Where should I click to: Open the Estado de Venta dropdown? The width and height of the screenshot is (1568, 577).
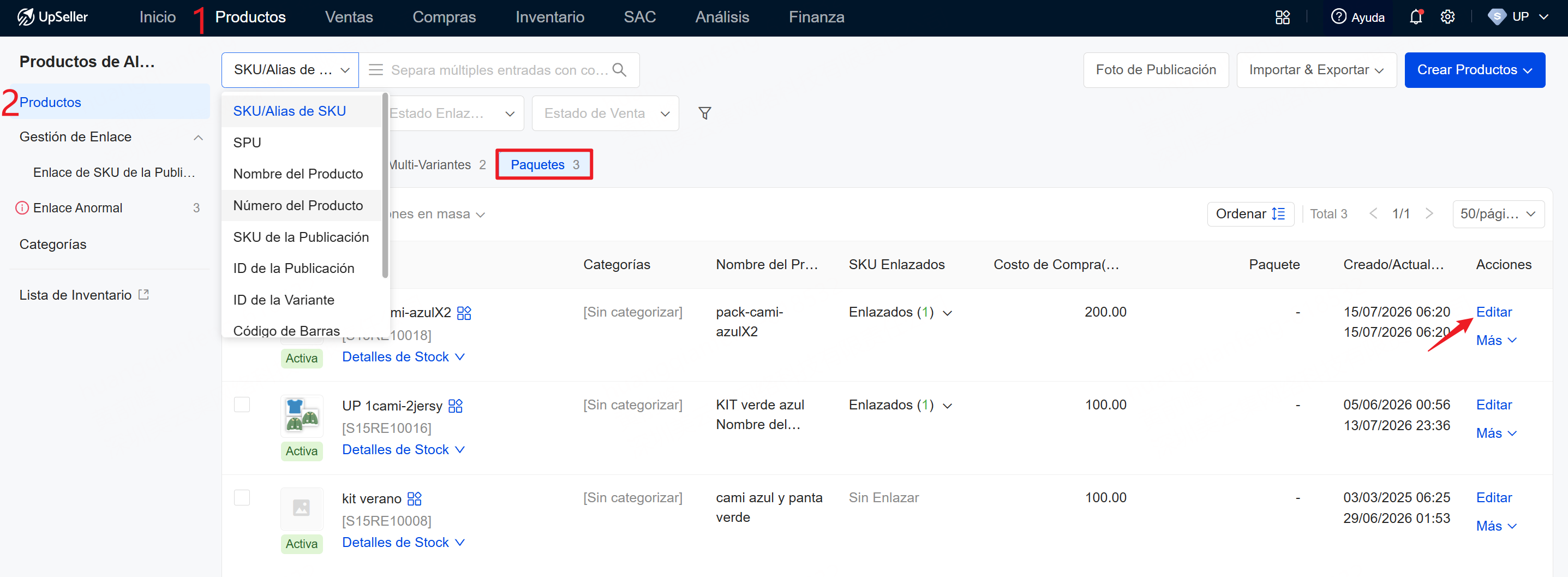605,114
